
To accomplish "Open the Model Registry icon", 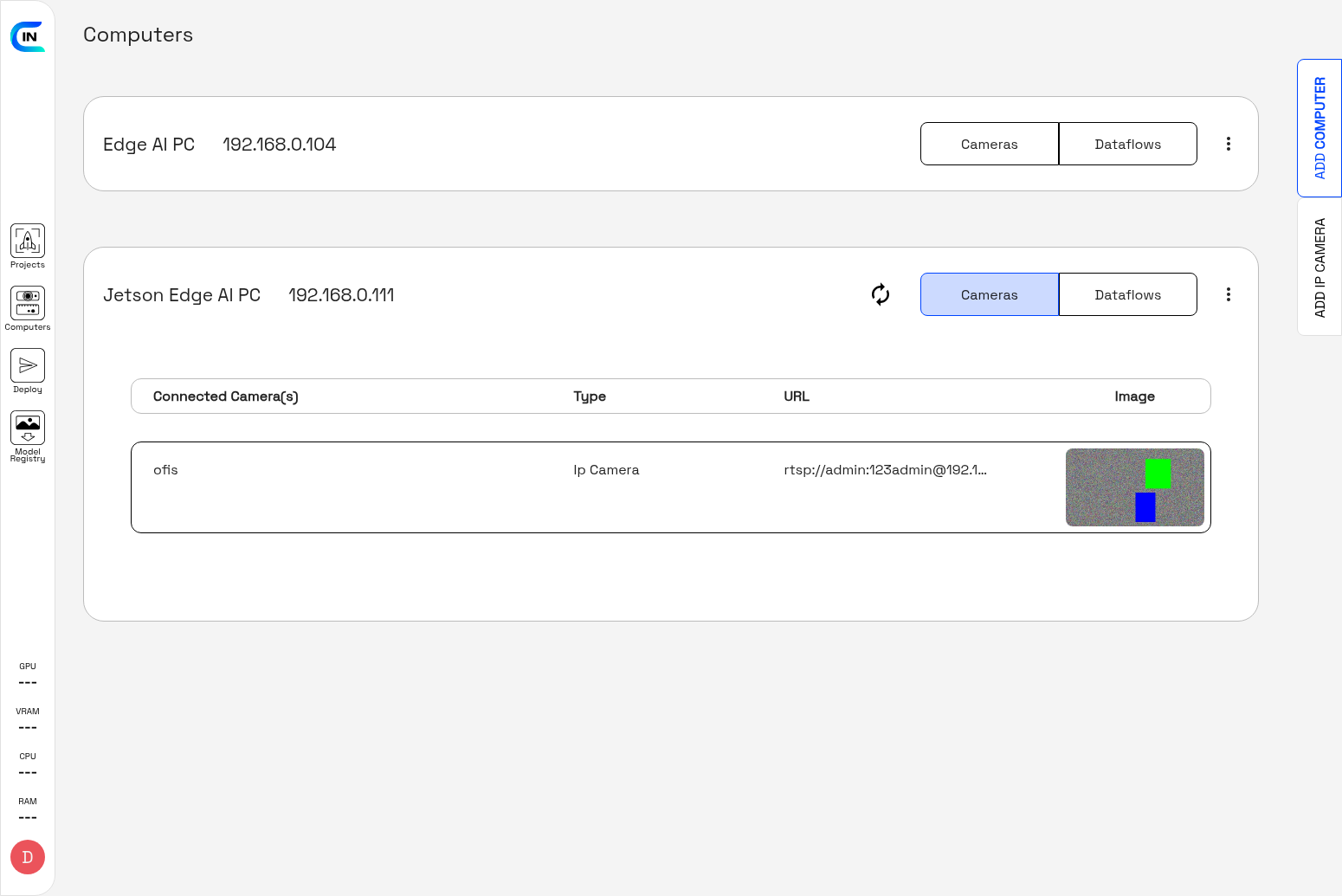I will click(28, 429).
